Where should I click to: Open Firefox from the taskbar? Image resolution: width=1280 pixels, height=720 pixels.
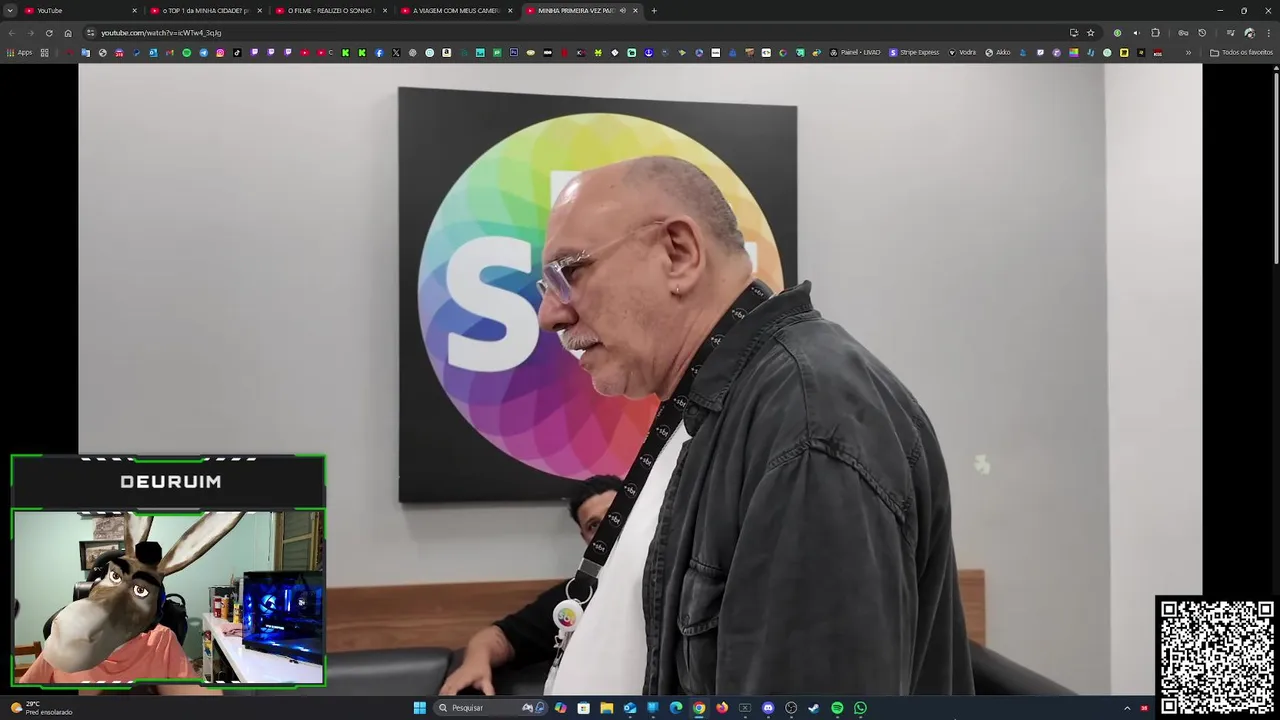[722, 708]
